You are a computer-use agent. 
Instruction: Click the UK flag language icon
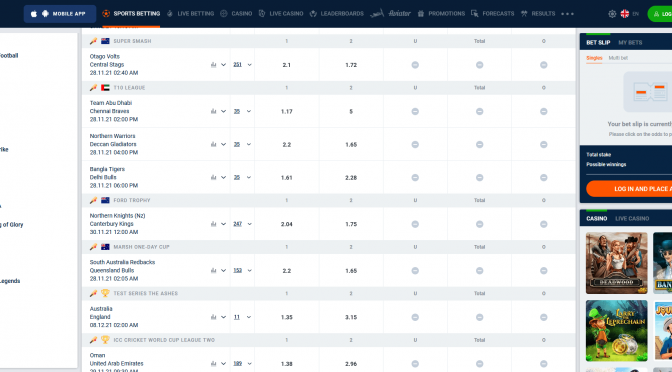(625, 14)
